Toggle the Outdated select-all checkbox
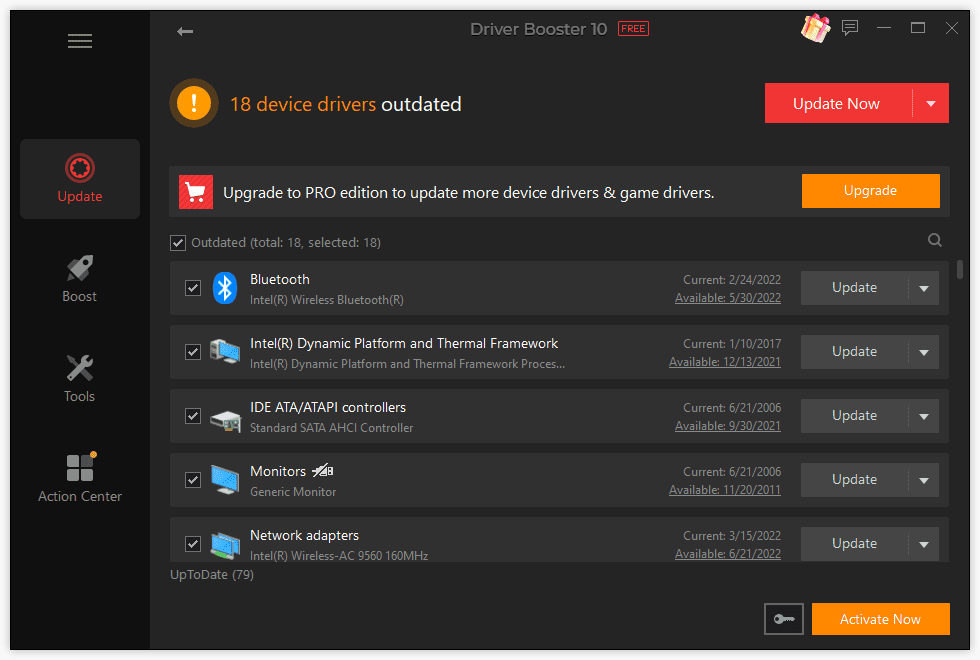Viewport: 980px width, 660px height. 178,243
